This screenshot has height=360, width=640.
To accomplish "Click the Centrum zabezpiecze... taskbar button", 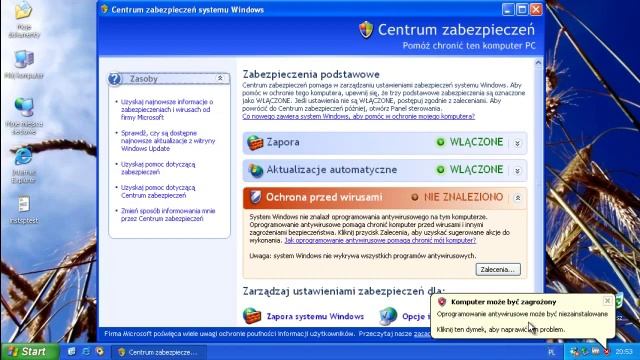I will pos(158,352).
